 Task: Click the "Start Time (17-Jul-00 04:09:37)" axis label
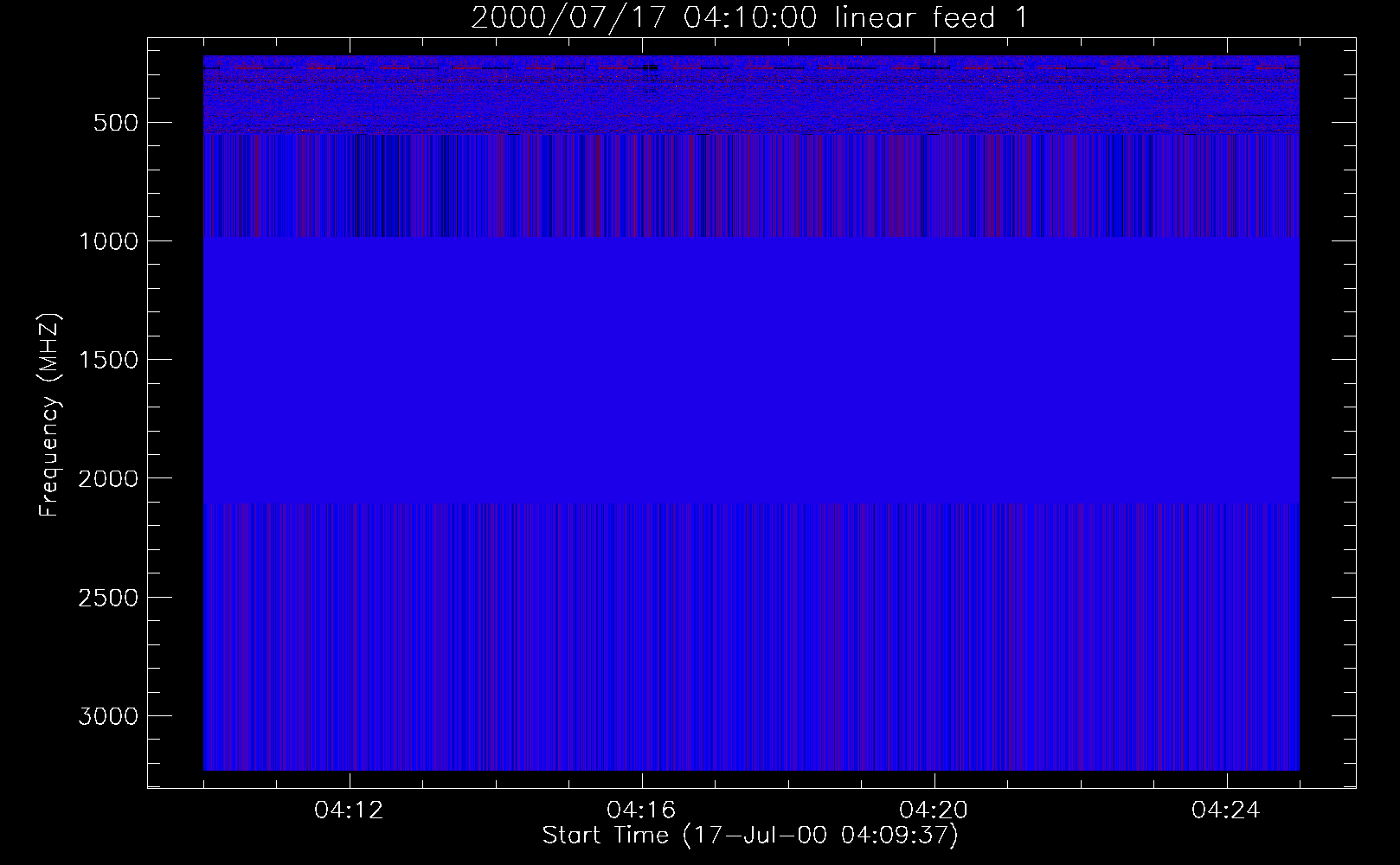[750, 836]
